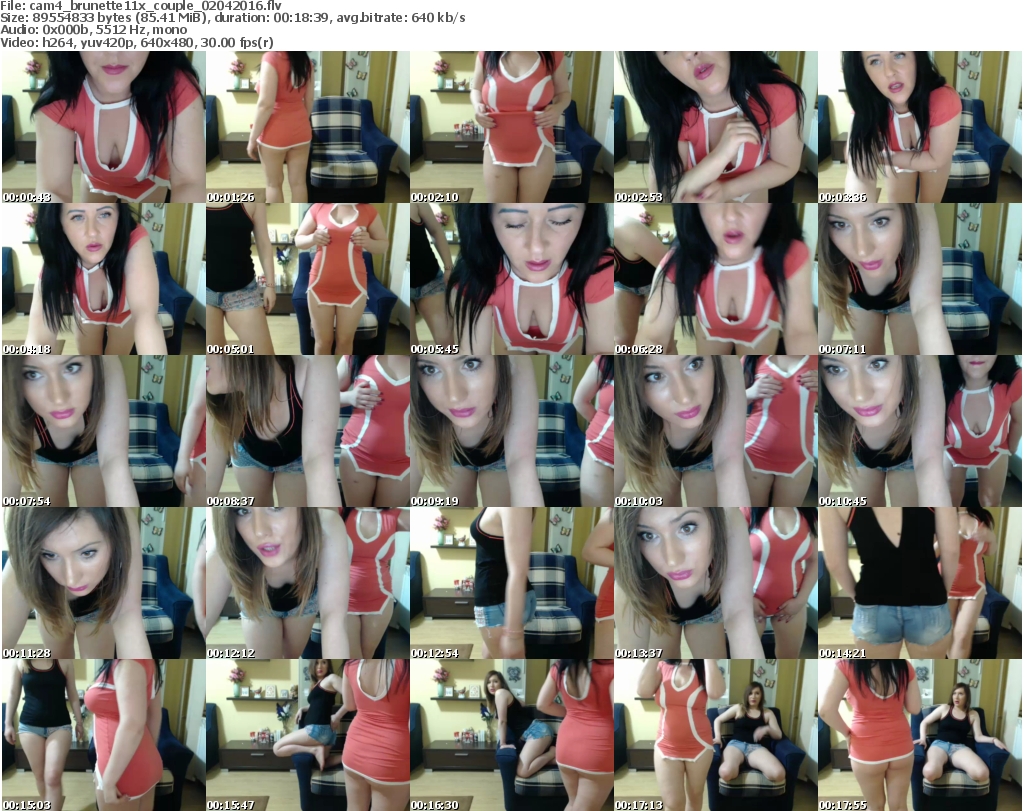Click the 'Size: 89554833 bytes' line

coord(232,18)
